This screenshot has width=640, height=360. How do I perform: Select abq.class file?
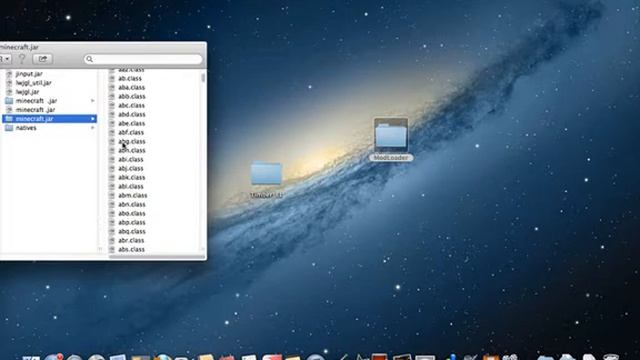coord(132,231)
